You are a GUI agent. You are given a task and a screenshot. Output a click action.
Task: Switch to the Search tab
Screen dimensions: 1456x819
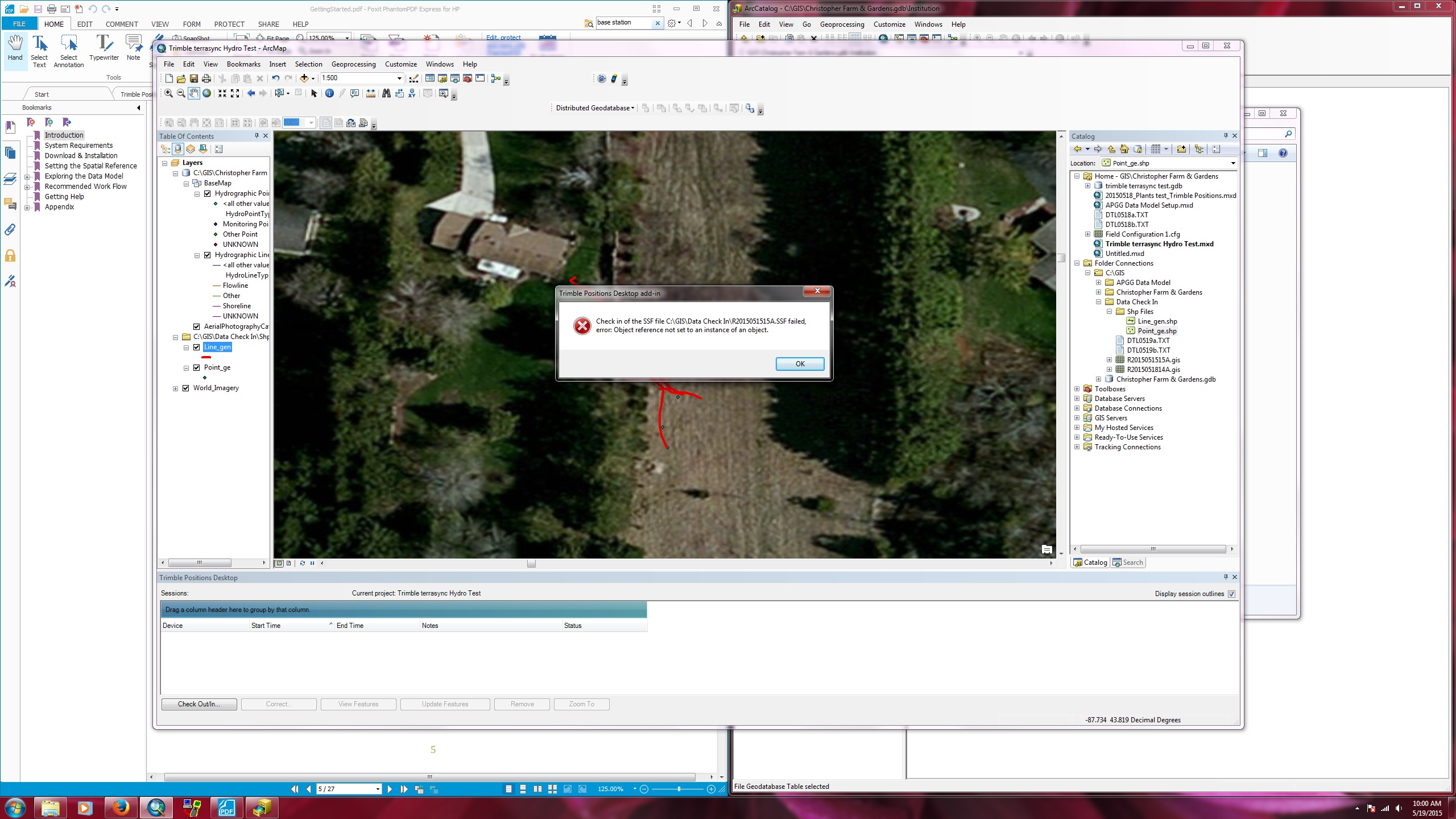[1128, 562]
